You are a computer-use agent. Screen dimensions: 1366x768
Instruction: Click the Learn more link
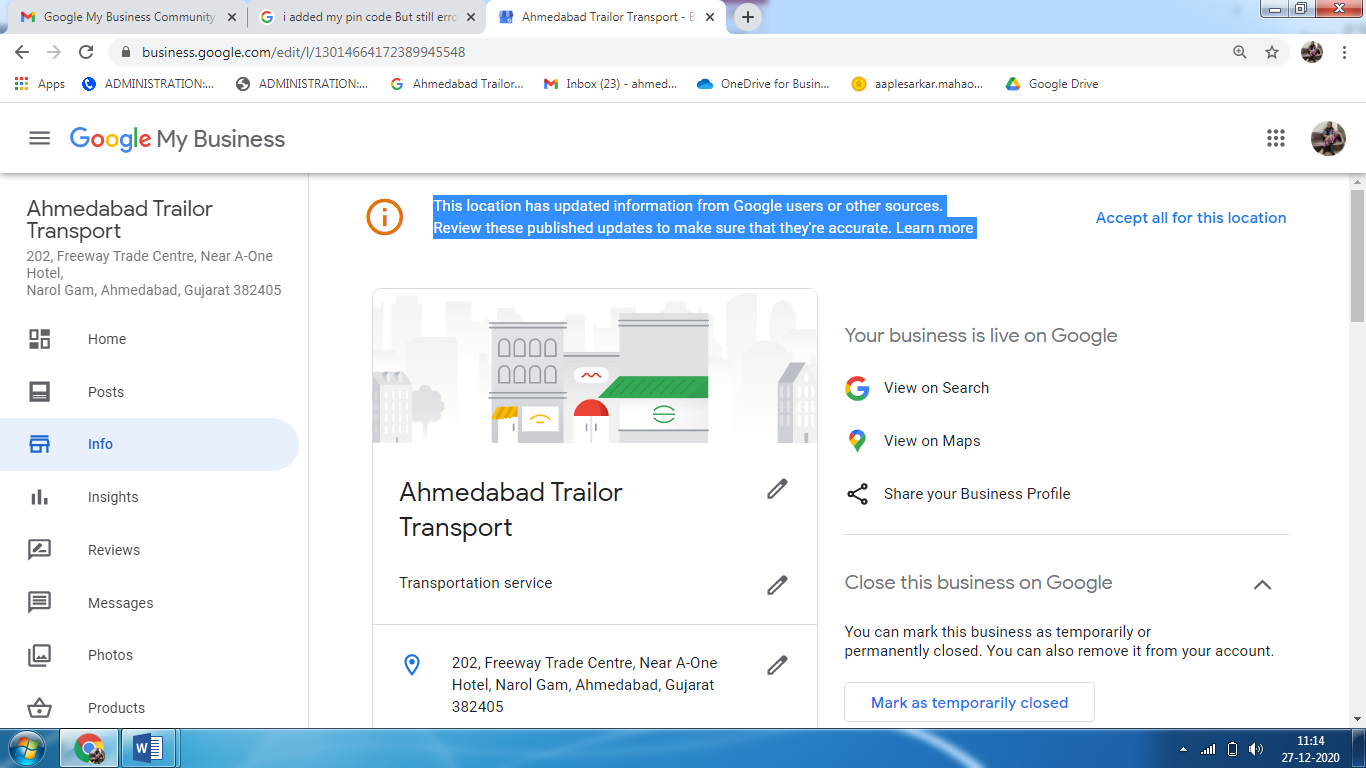point(934,228)
